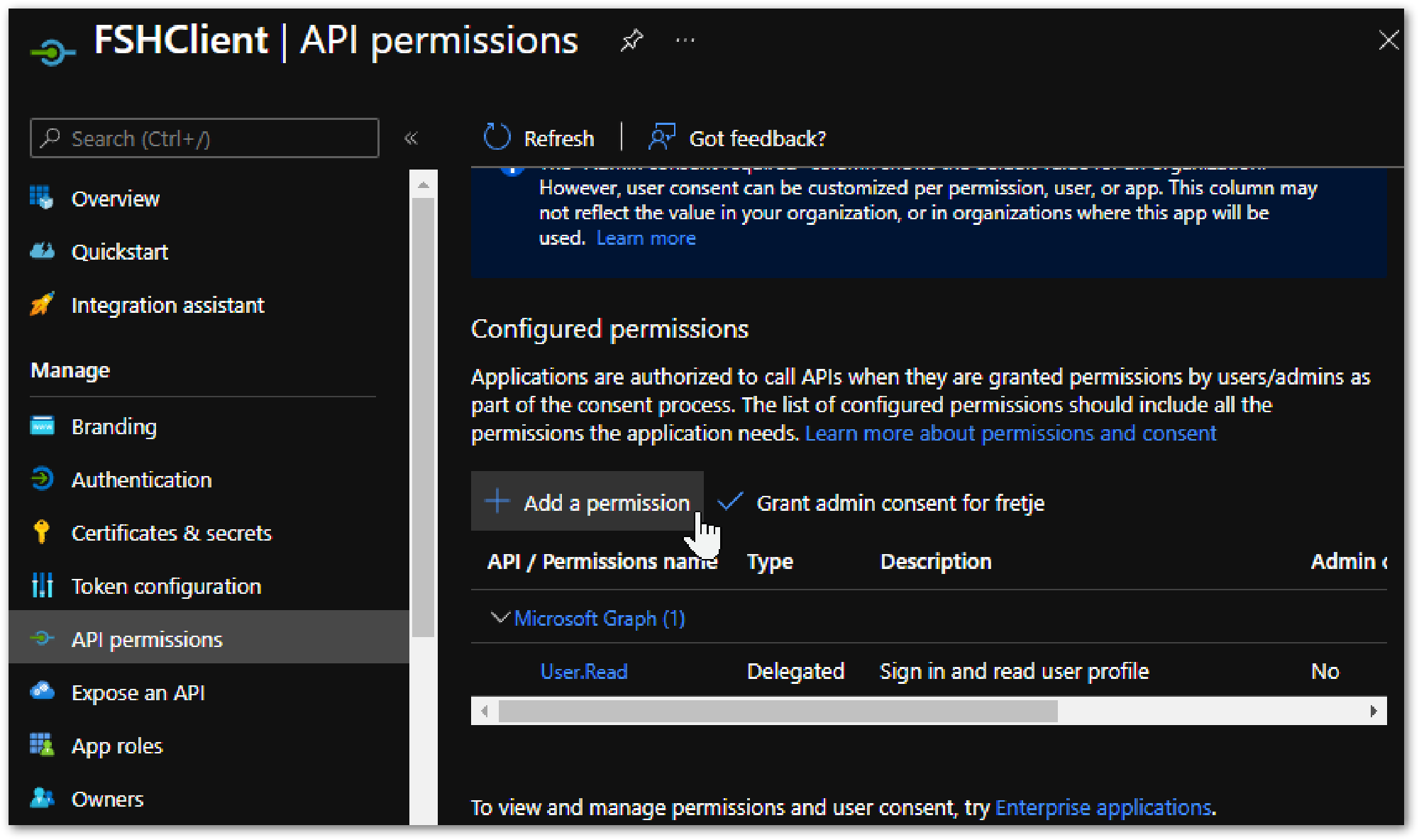1419x840 pixels.
Task: Click the Overview grid icon
Action: pos(43,198)
